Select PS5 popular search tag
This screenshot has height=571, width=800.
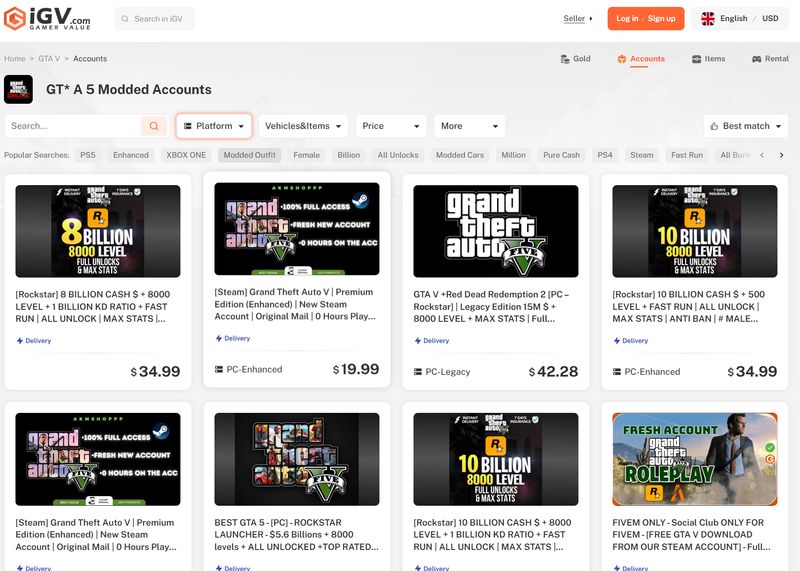pyautogui.click(x=88, y=155)
